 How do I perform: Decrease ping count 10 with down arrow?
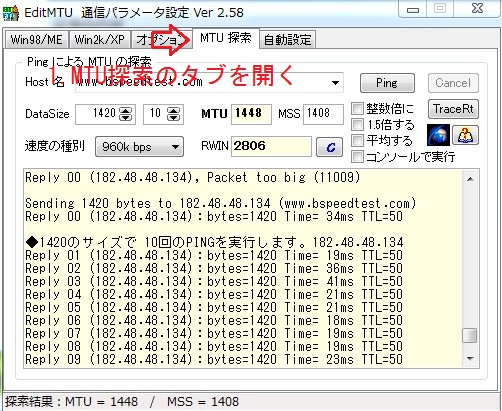(174, 117)
